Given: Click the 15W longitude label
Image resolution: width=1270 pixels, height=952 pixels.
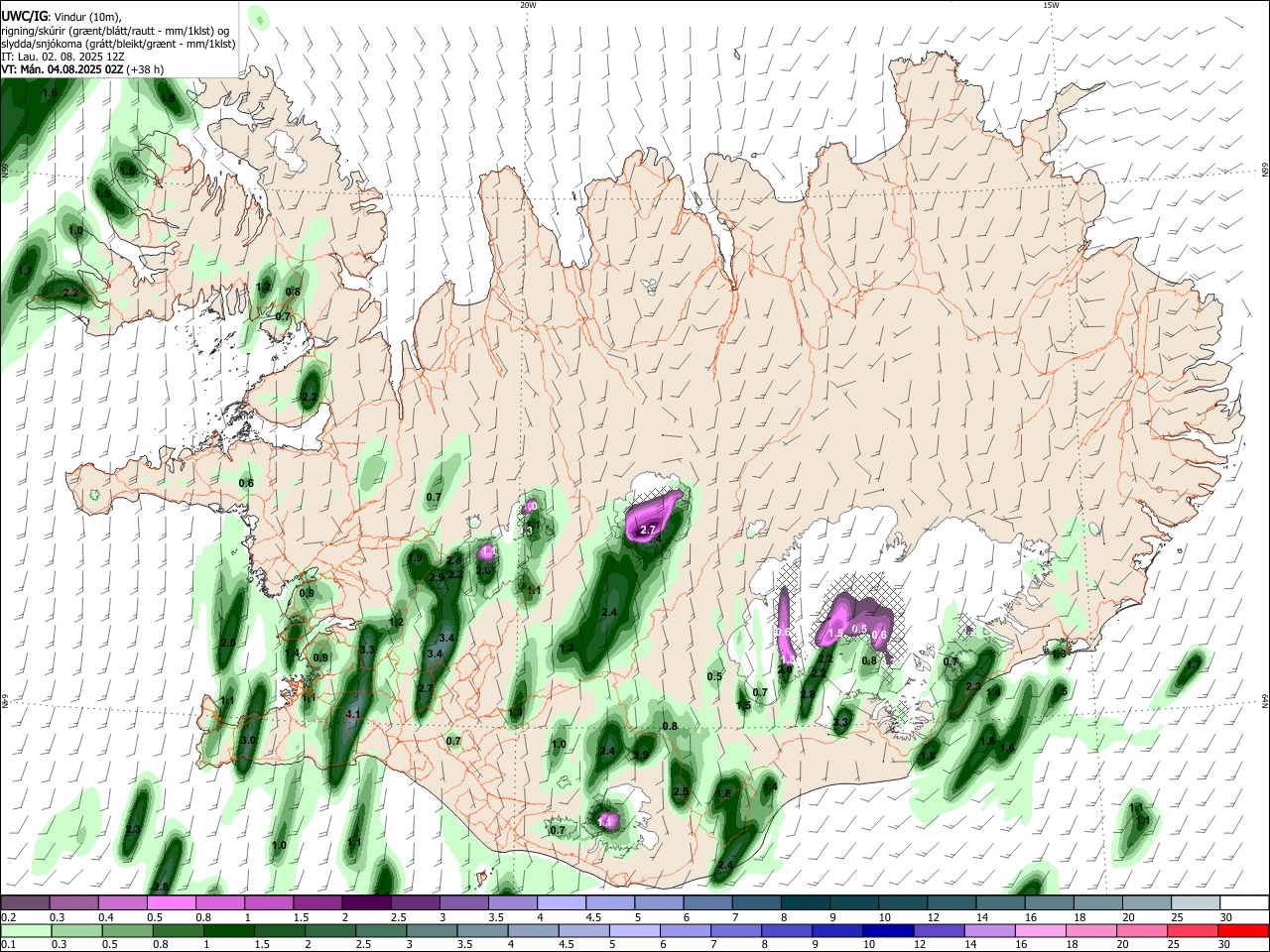Looking at the screenshot, I should (x=1051, y=5).
